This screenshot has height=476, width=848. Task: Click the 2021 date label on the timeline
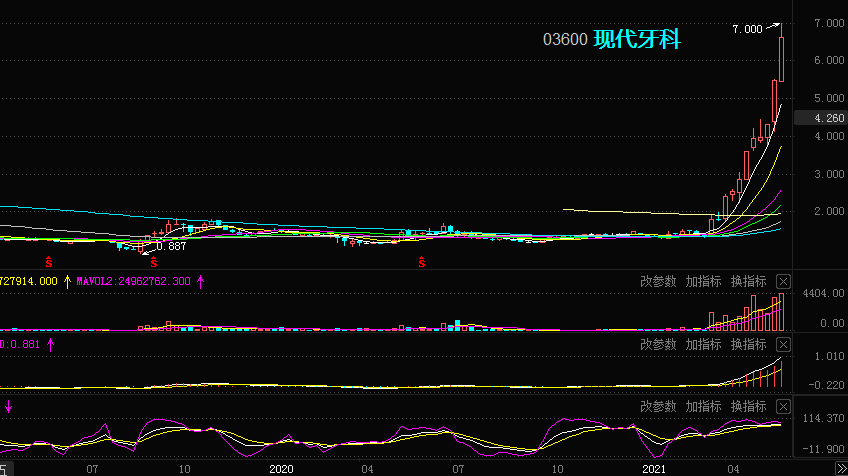point(653,469)
